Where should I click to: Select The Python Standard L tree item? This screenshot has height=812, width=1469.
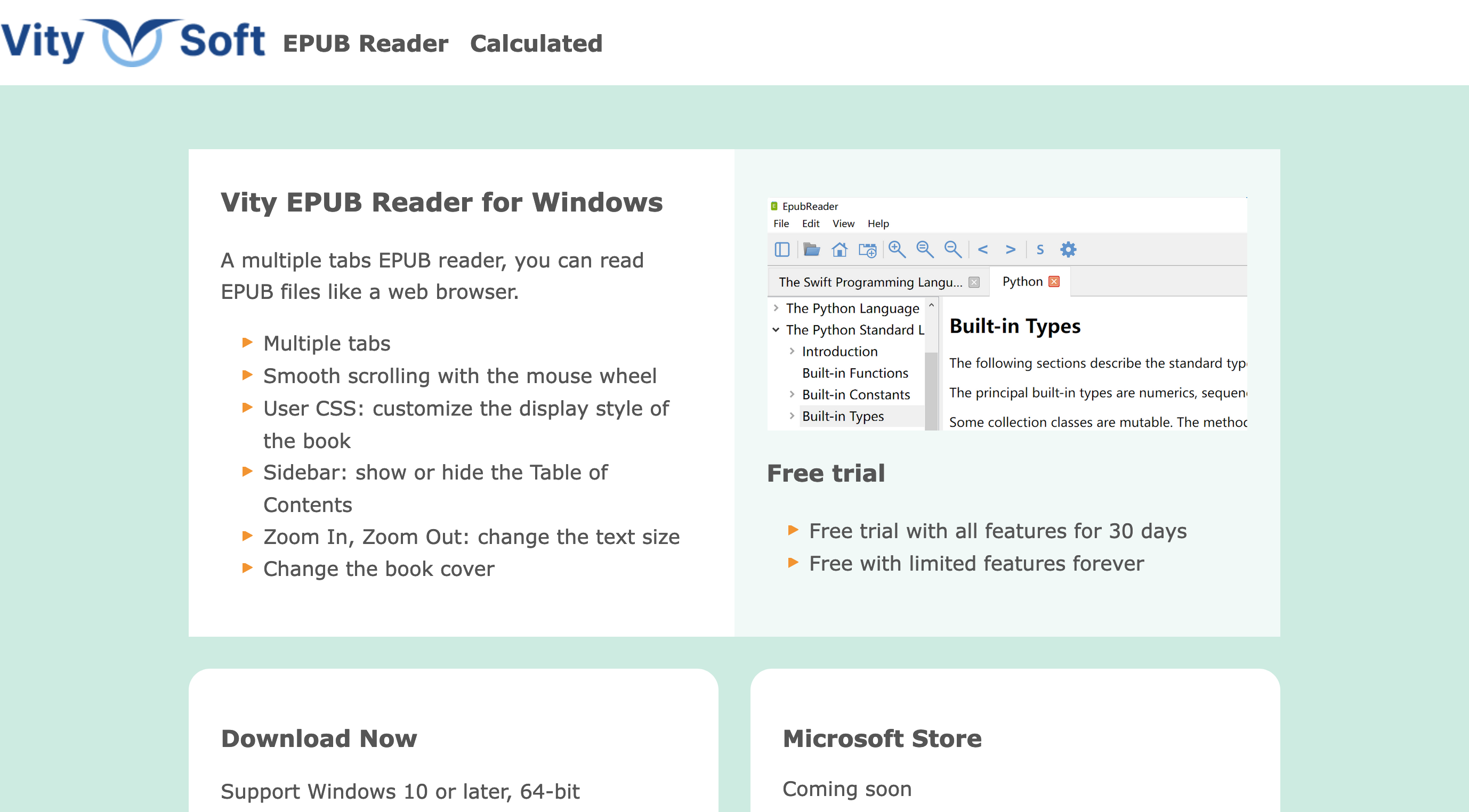coord(855,330)
